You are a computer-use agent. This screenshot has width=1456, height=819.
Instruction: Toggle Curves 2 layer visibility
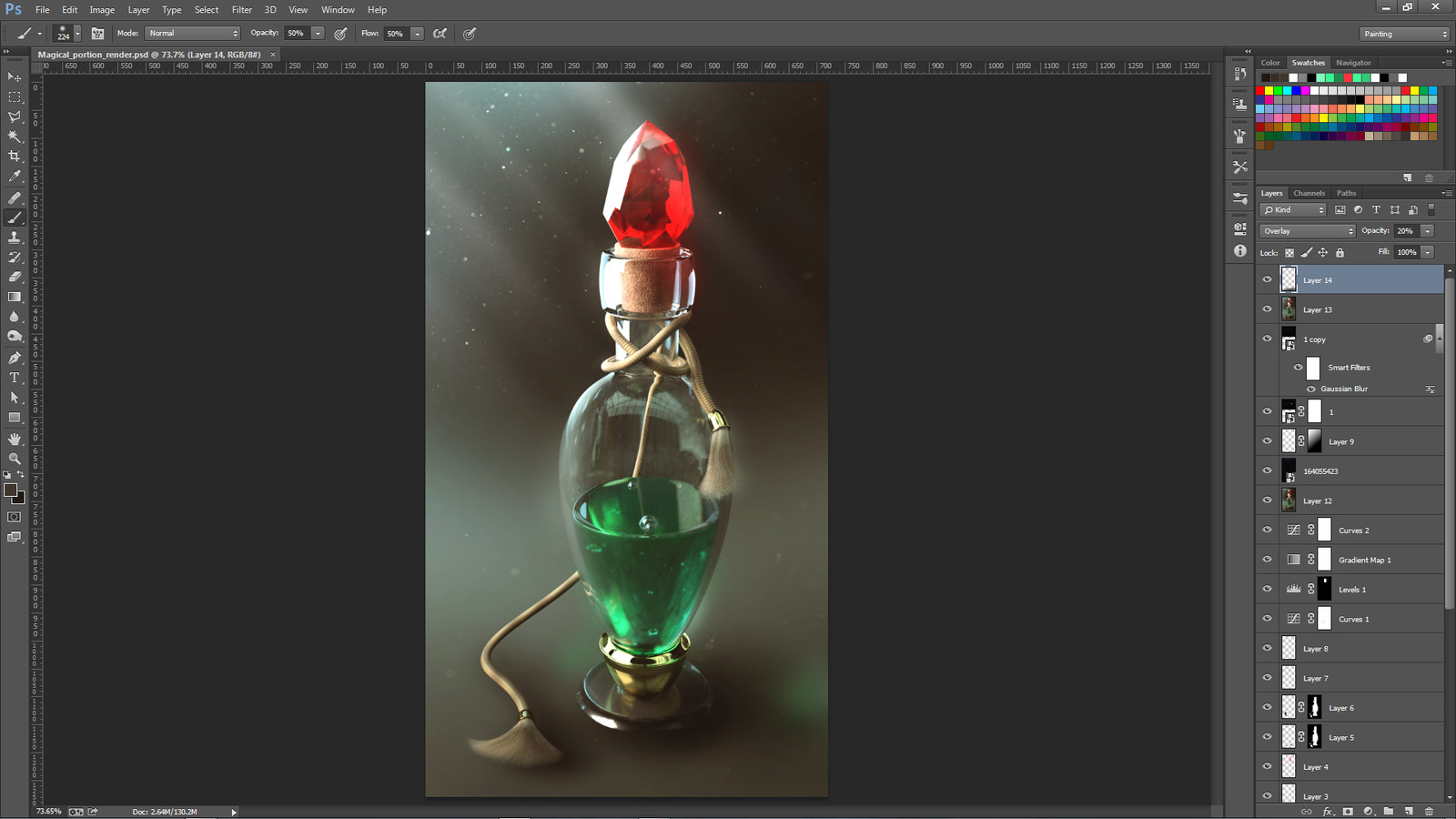pos(1267,530)
